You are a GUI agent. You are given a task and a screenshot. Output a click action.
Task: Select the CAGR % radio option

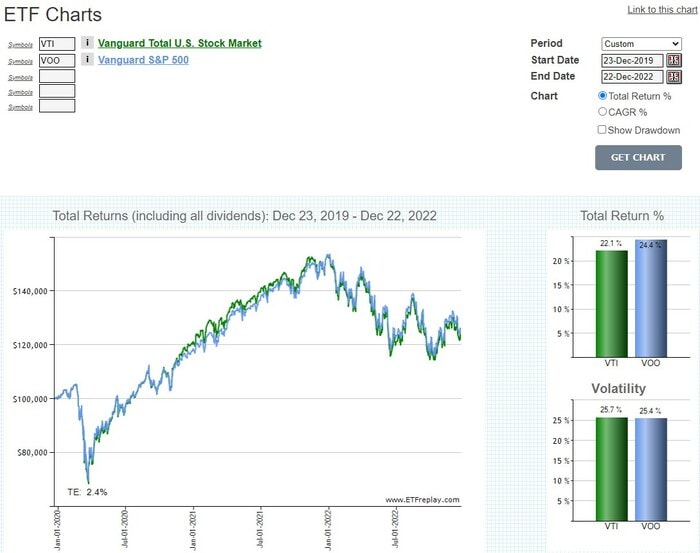pyautogui.click(x=602, y=112)
